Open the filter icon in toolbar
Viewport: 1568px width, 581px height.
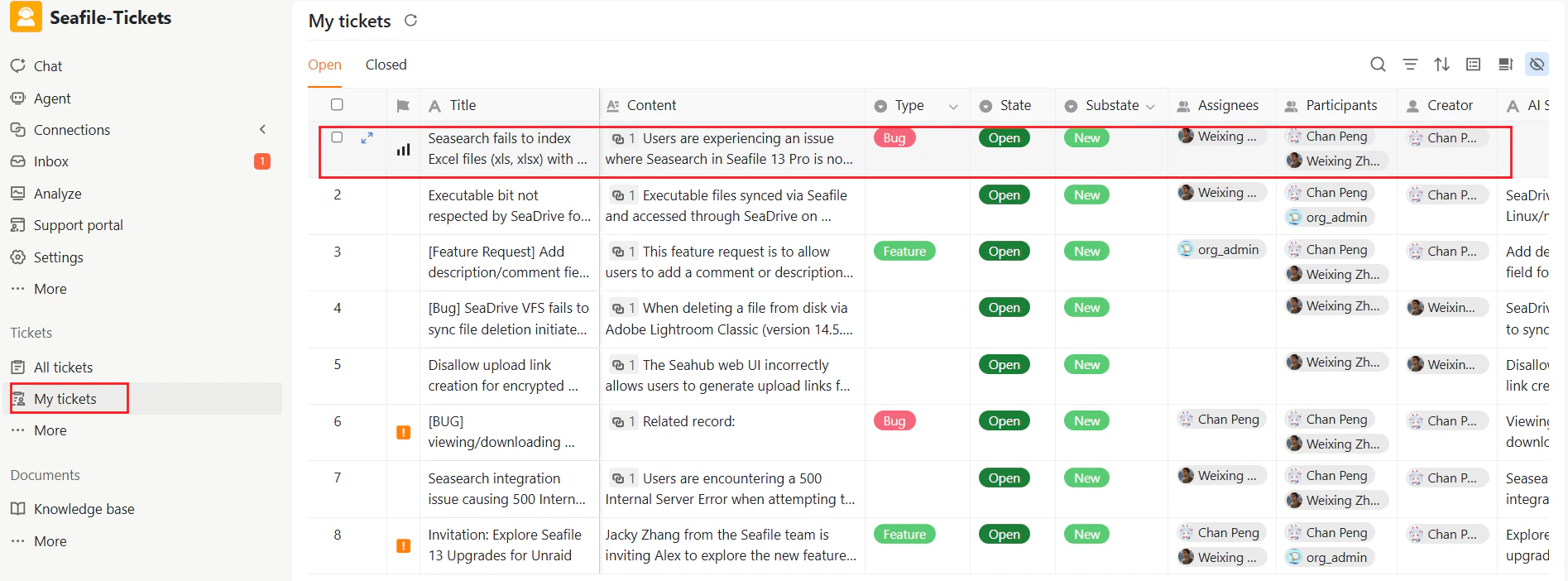point(1410,65)
